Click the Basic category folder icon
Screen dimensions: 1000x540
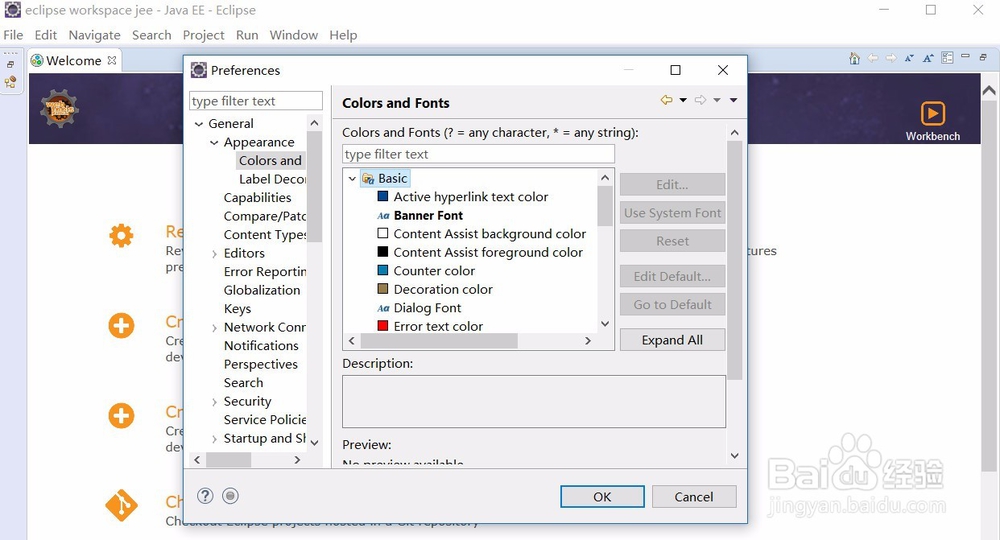point(368,179)
